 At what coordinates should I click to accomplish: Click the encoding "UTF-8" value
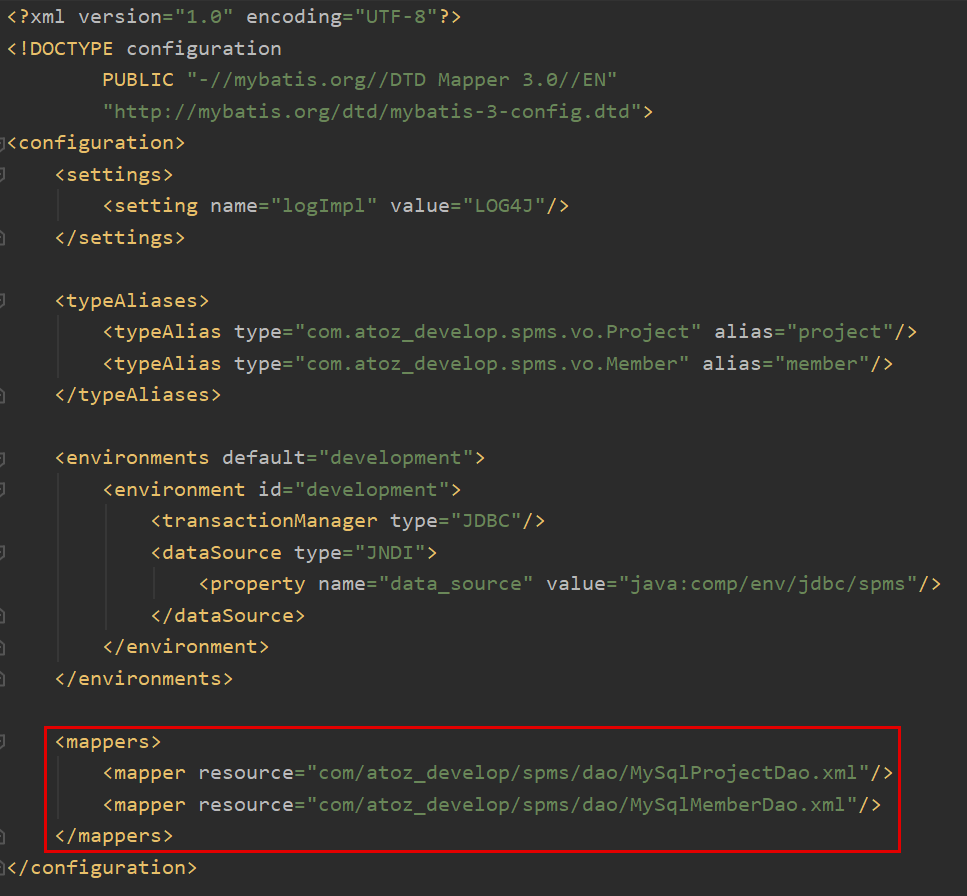(x=397, y=17)
